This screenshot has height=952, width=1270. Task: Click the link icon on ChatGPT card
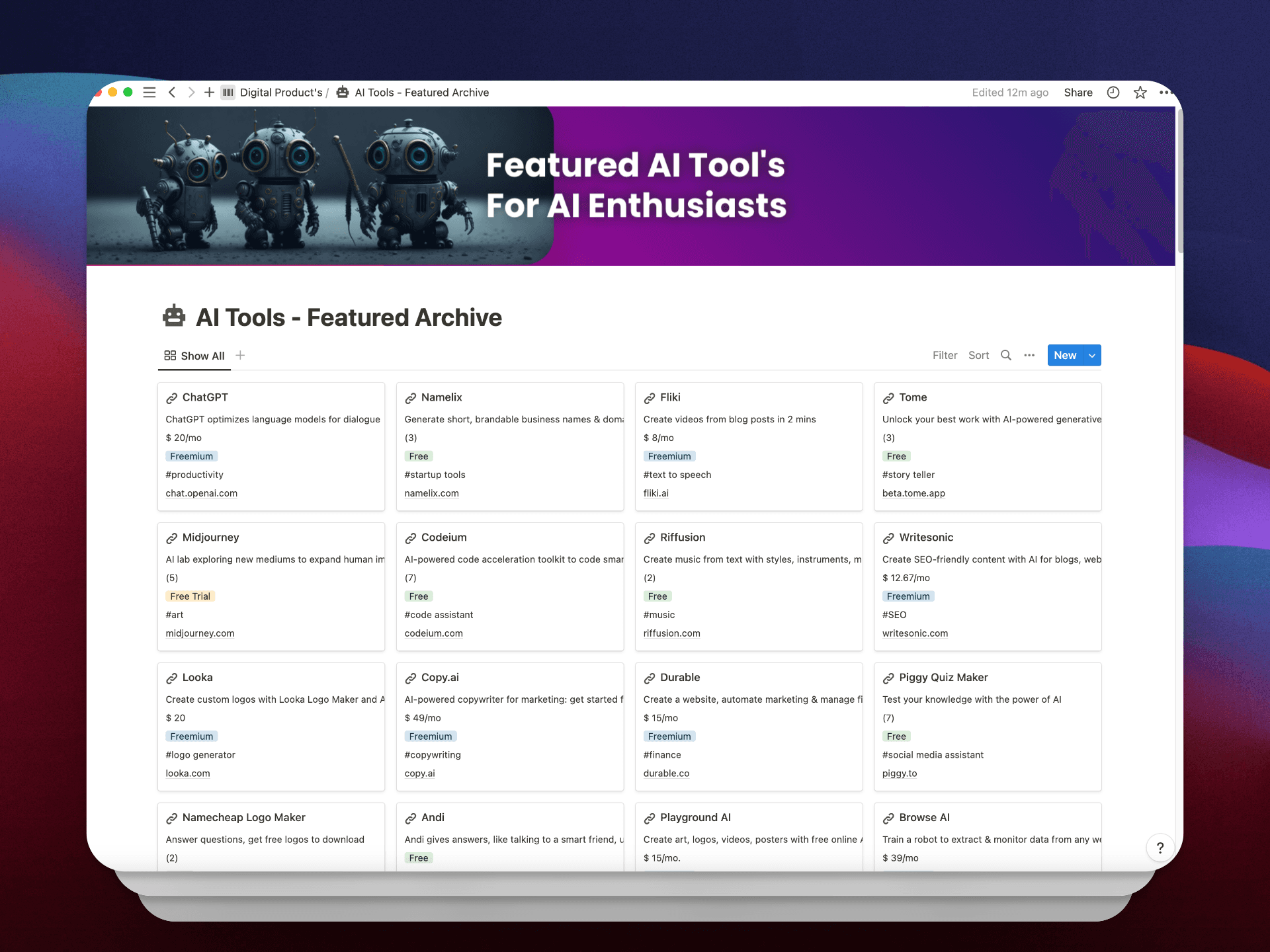(171, 398)
